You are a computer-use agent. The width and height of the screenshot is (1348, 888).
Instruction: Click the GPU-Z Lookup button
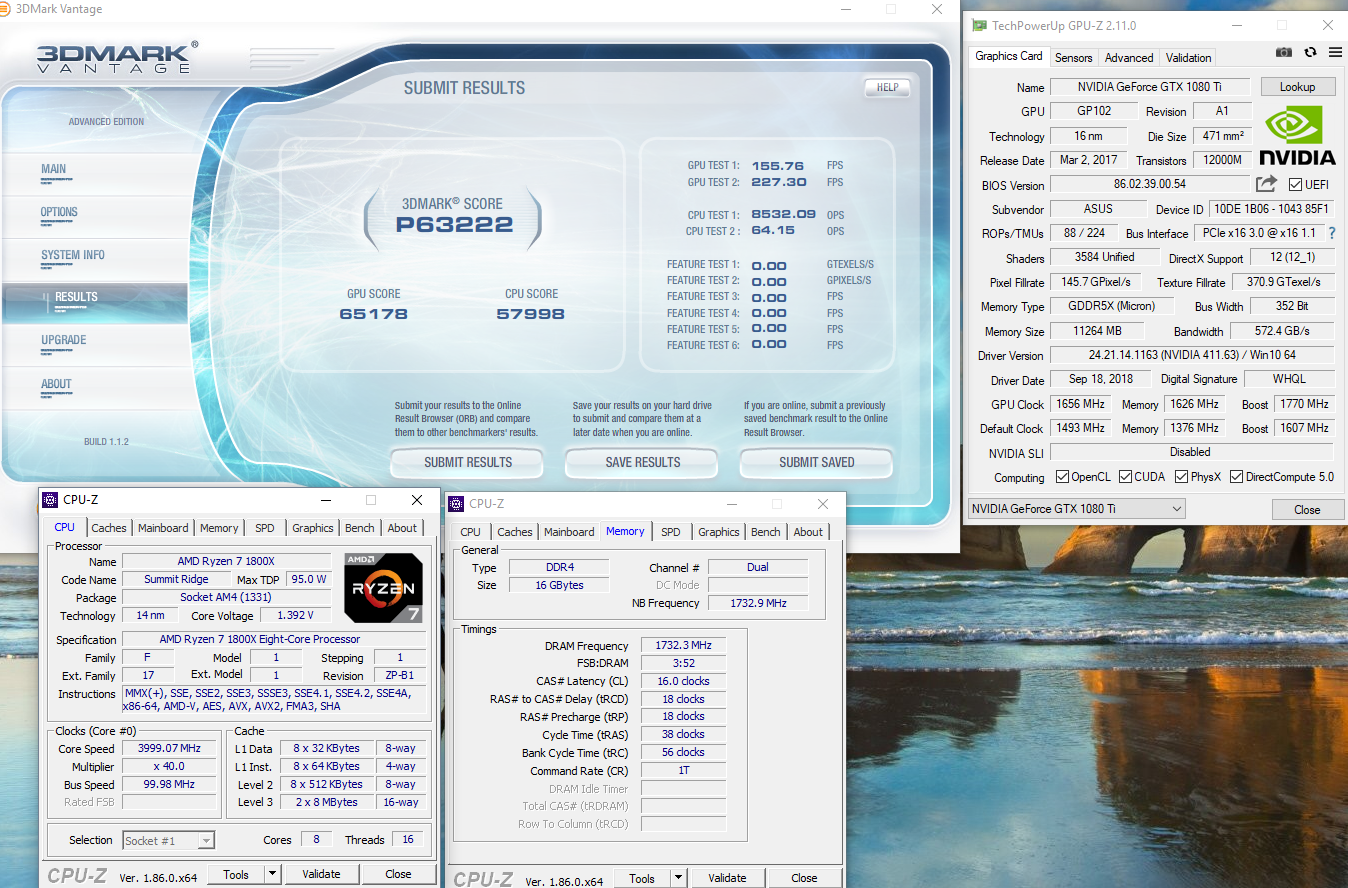pyautogui.click(x=1297, y=87)
